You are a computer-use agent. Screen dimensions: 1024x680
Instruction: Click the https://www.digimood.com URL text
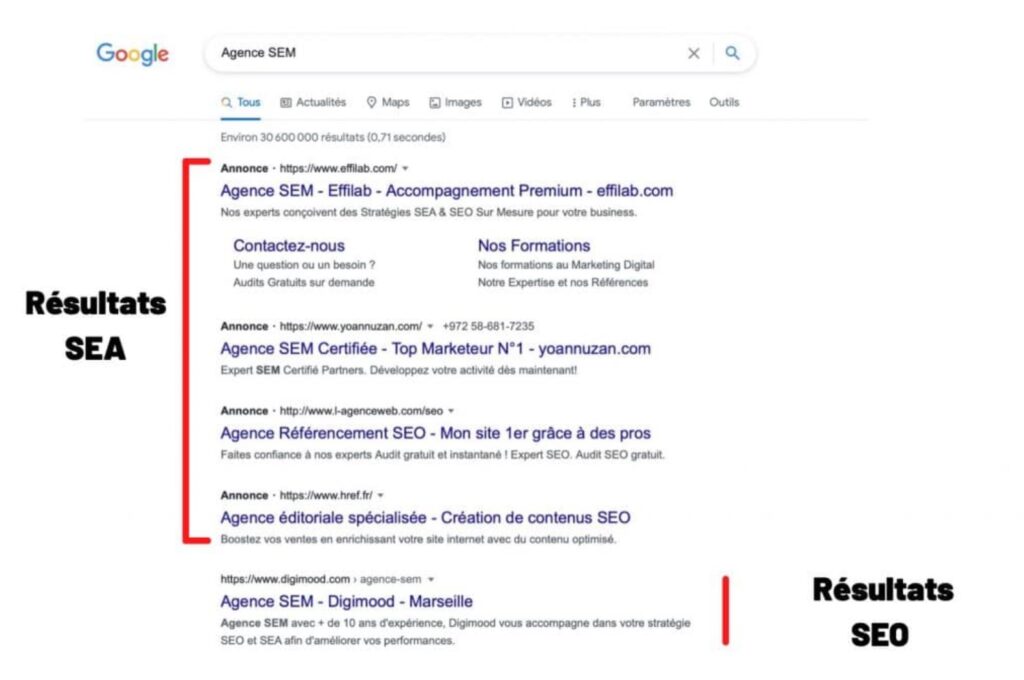point(285,579)
